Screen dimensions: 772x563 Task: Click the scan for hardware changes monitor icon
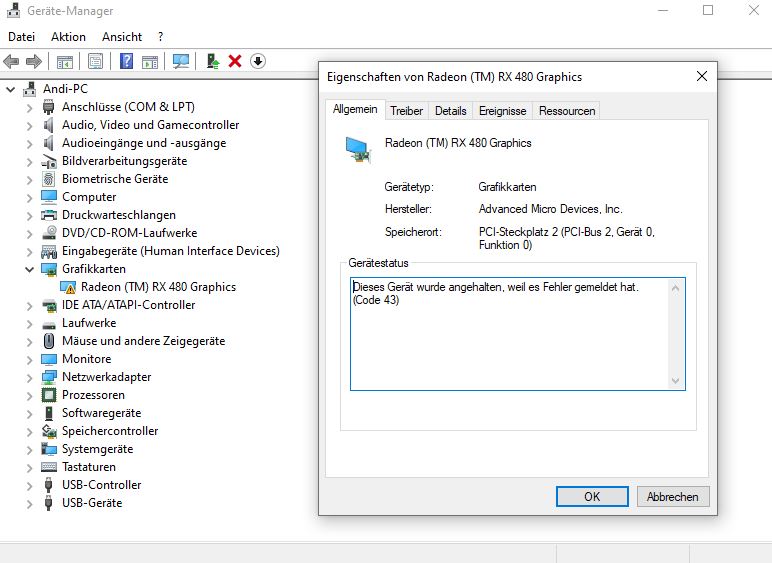(181, 62)
